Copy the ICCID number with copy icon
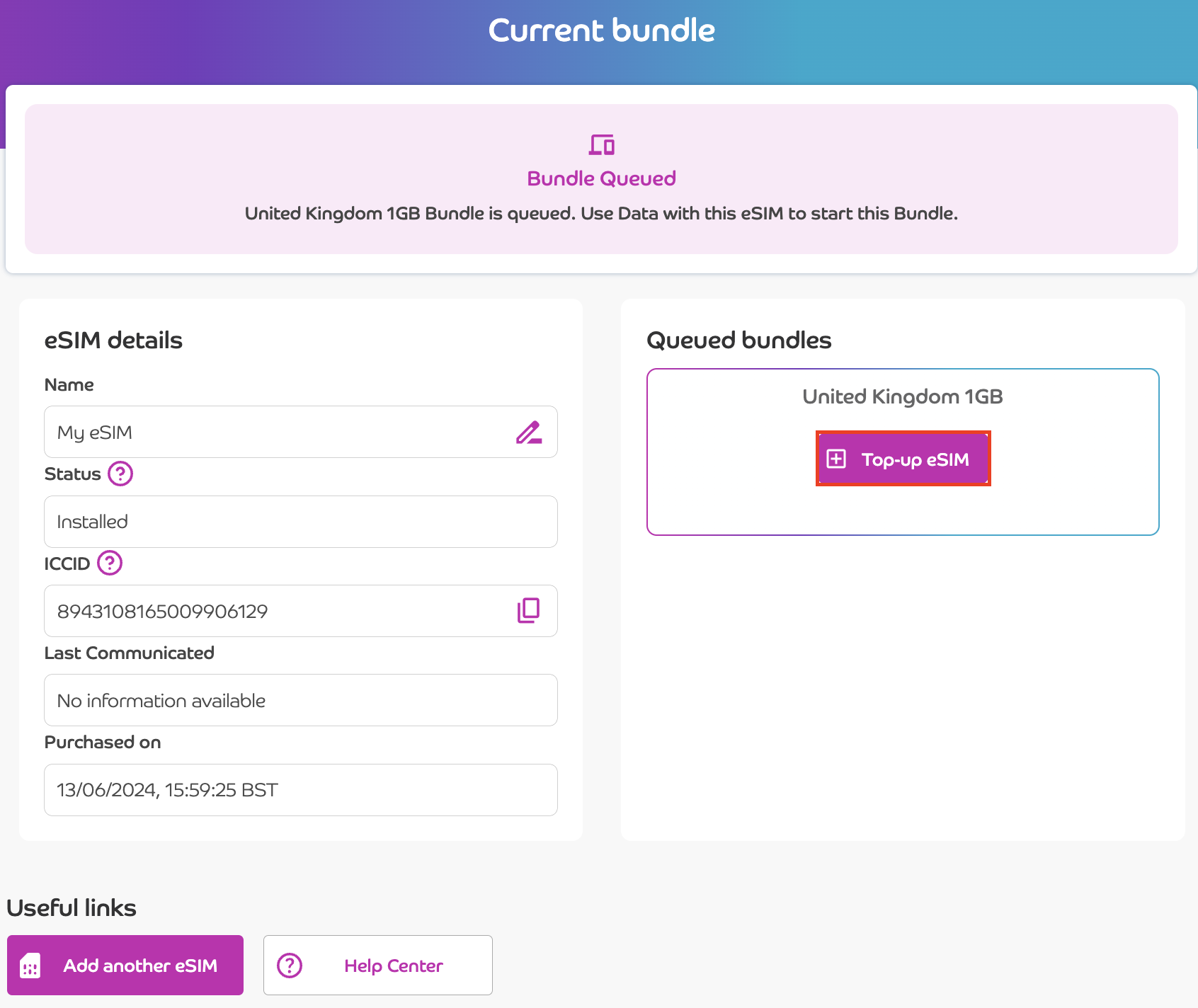The image size is (1198, 1008). [528, 610]
